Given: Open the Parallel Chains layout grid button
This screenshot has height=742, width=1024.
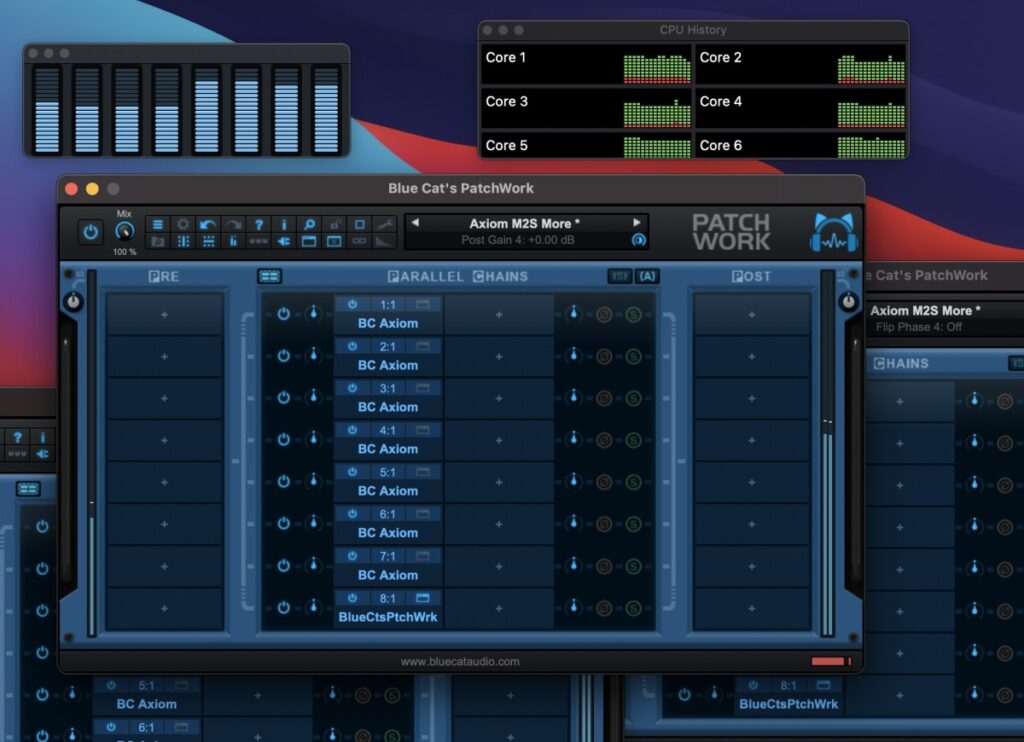Looking at the screenshot, I should (269, 276).
